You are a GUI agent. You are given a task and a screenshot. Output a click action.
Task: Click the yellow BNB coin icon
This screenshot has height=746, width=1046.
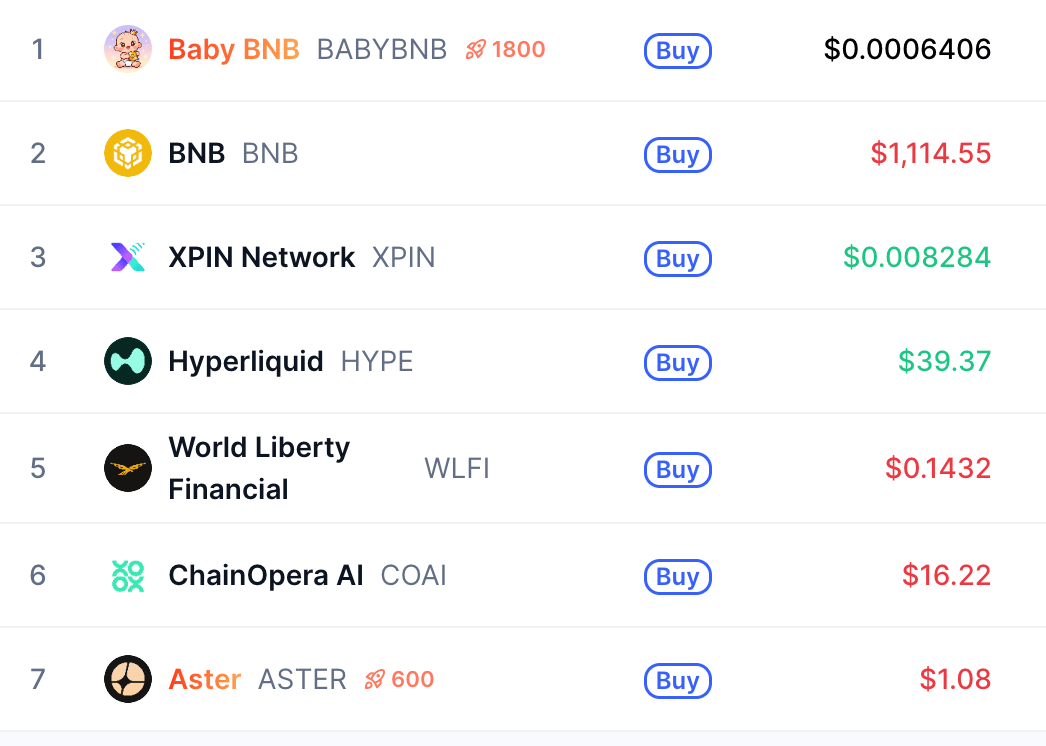pyautogui.click(x=128, y=153)
